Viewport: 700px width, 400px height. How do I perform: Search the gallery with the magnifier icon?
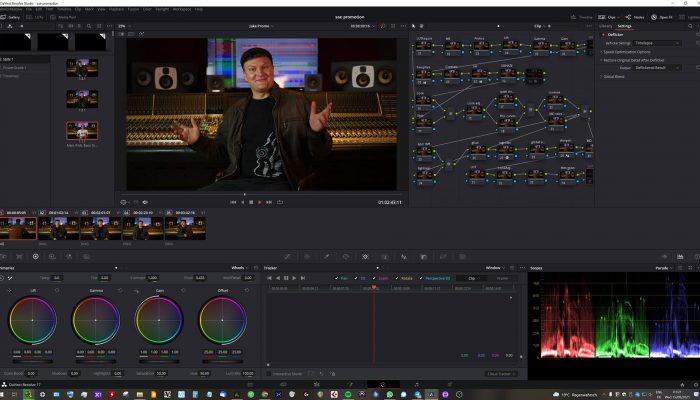(89, 26)
